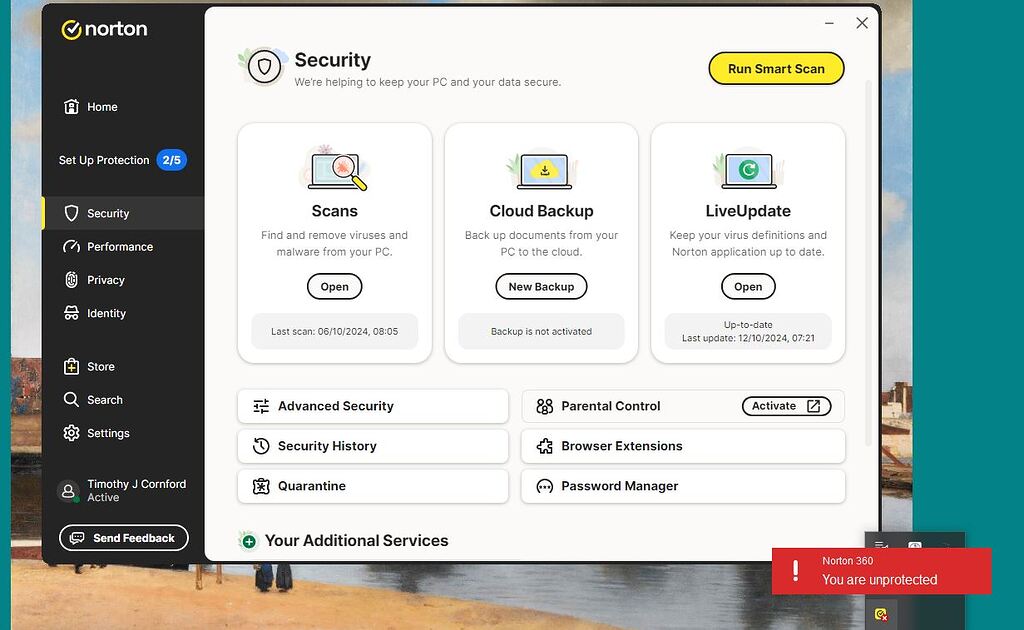Open the Norton icon in the system tray
The width and height of the screenshot is (1024, 630).
coord(879,614)
